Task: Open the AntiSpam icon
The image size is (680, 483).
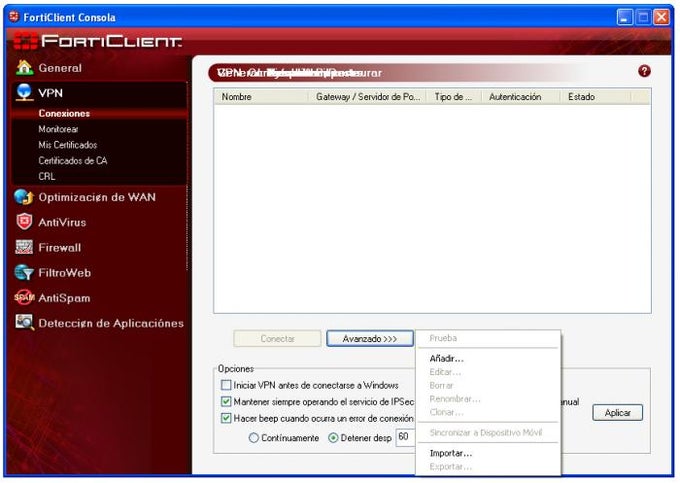Action: pyautogui.click(x=24, y=297)
